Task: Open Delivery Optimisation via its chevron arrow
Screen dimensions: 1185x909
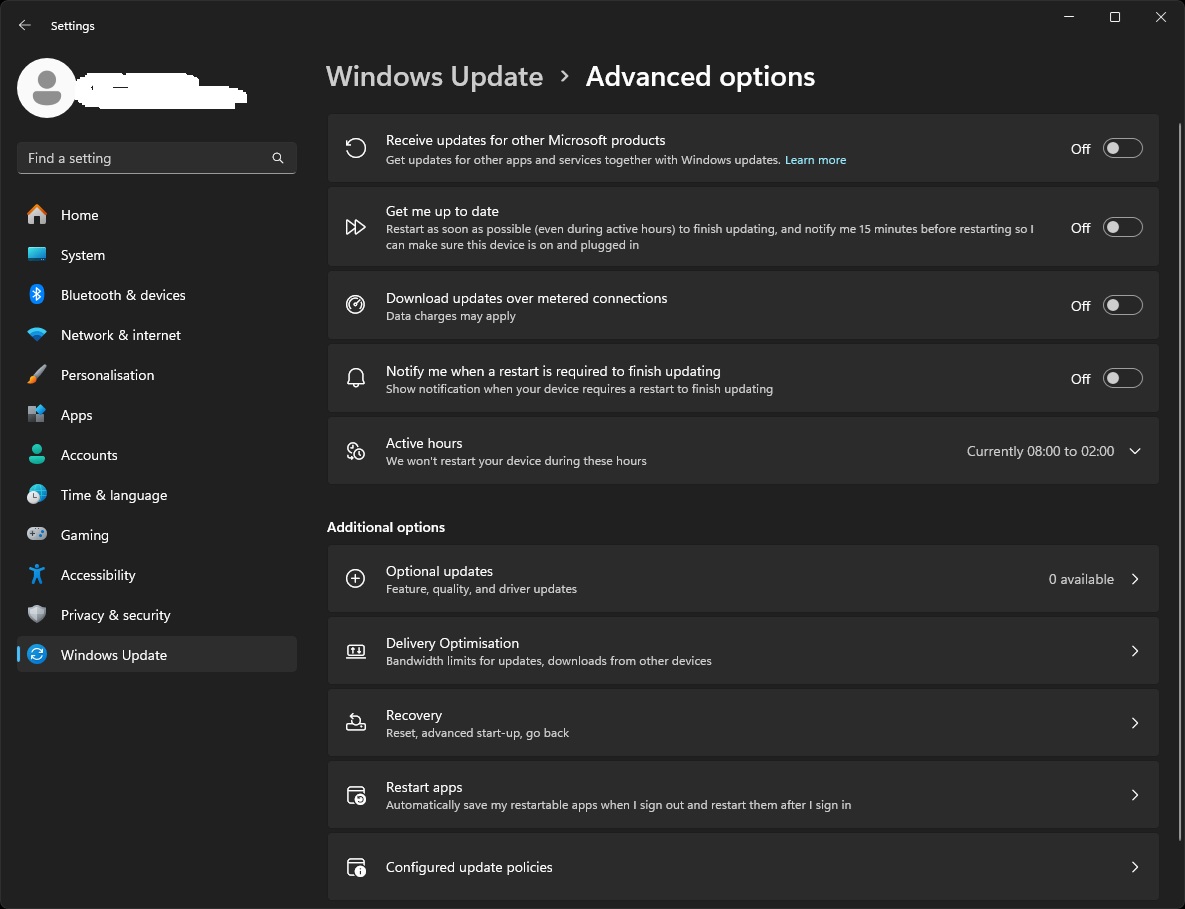Action: [x=1134, y=651]
